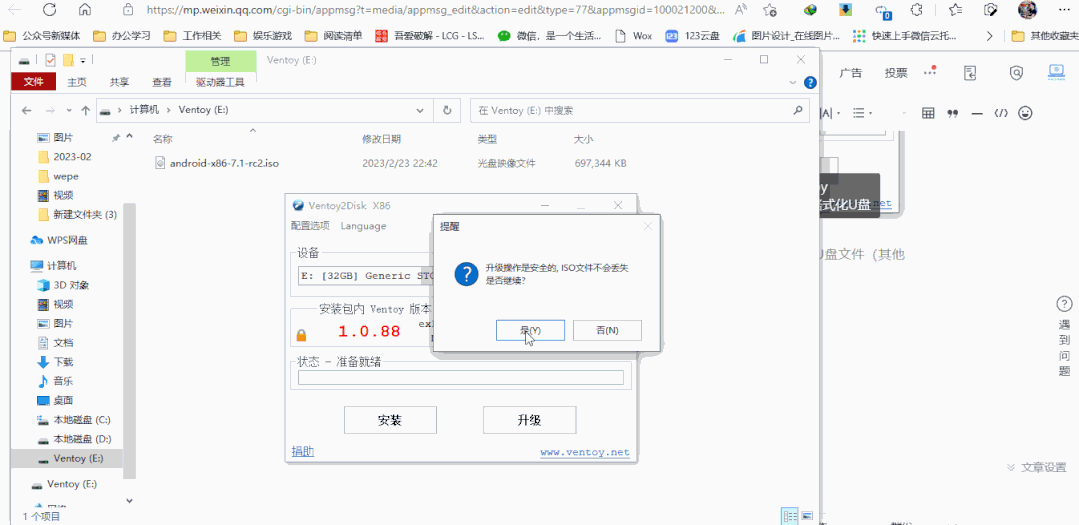Select 下载 in navigation pane
The image size is (1079, 525).
63,362
